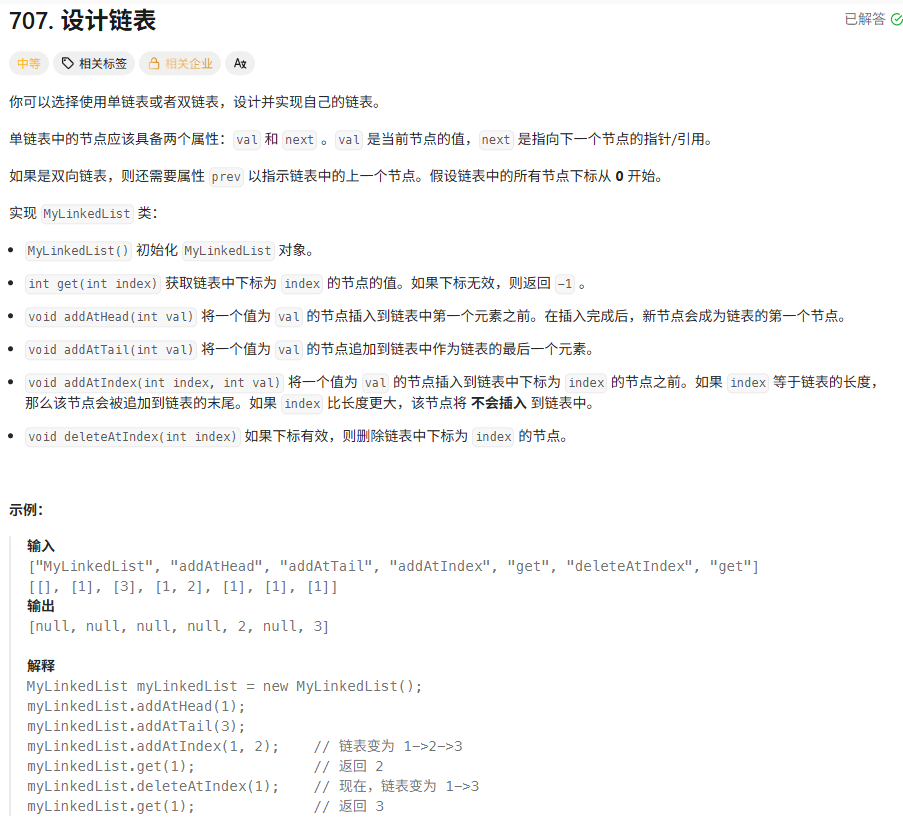Click the green checkmark icon beside 已解答

(x=896, y=20)
